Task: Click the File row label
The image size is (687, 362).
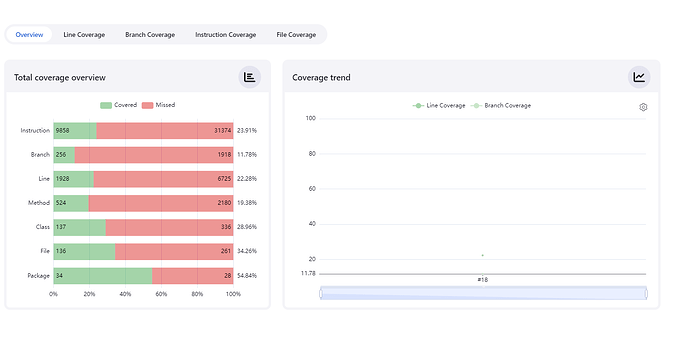Action: [x=45, y=251]
